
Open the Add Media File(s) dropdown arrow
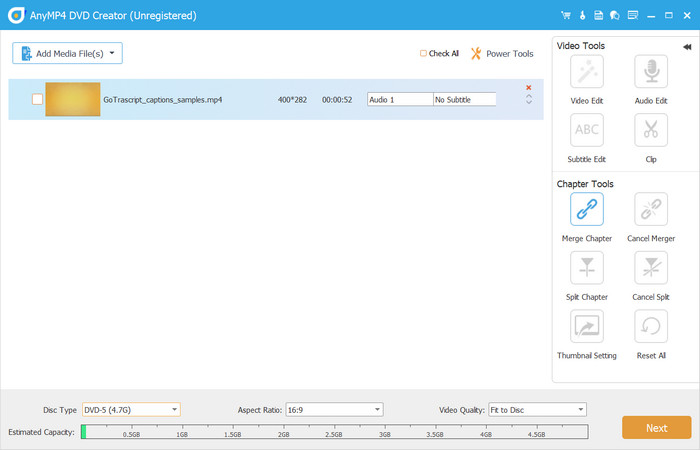tap(112, 53)
